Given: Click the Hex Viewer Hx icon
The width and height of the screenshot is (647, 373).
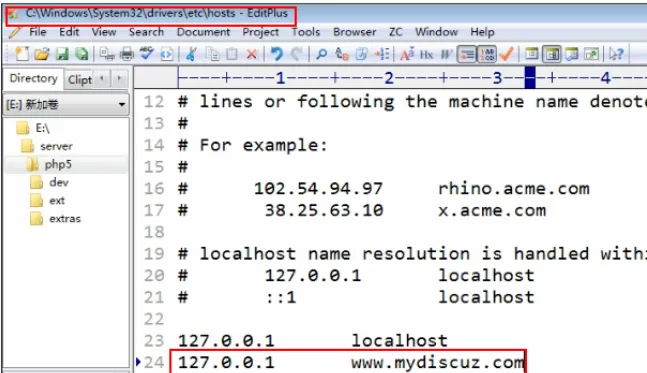Looking at the screenshot, I should pos(427,54).
